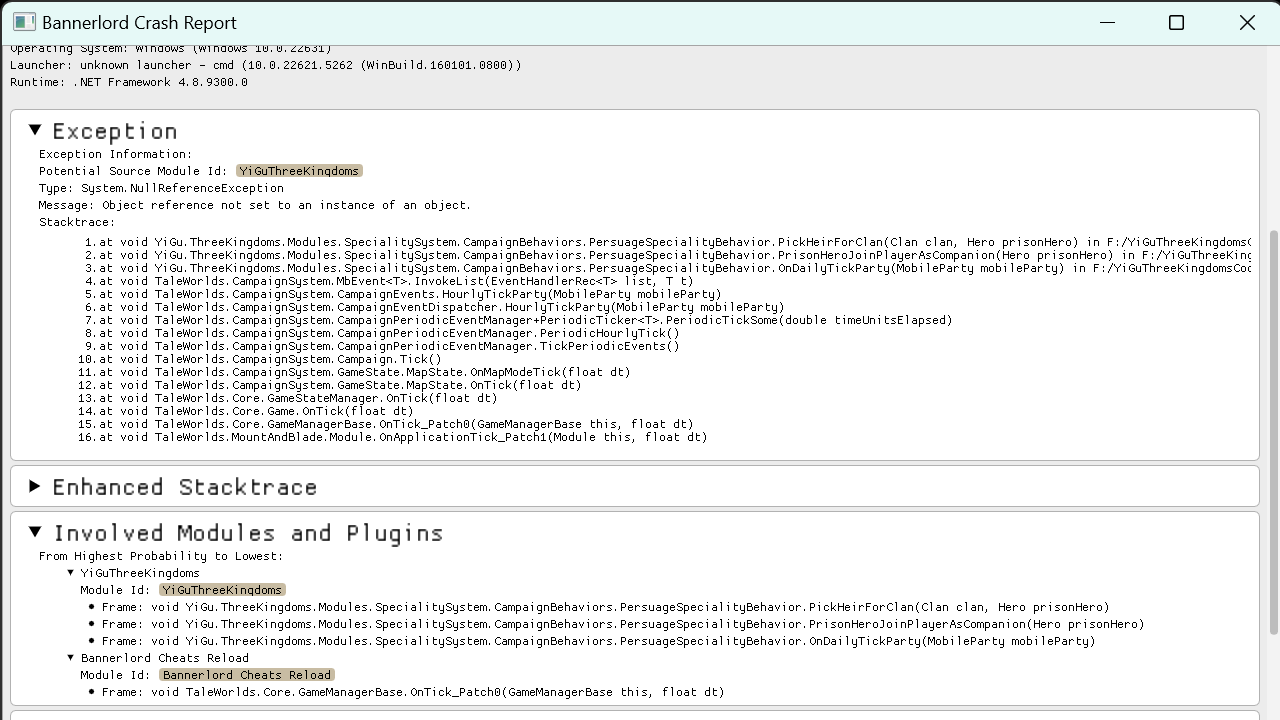Select stacktrace line 10 Campaign.Tick()
Image resolution: width=1280 pixels, height=720 pixels.
(260, 359)
